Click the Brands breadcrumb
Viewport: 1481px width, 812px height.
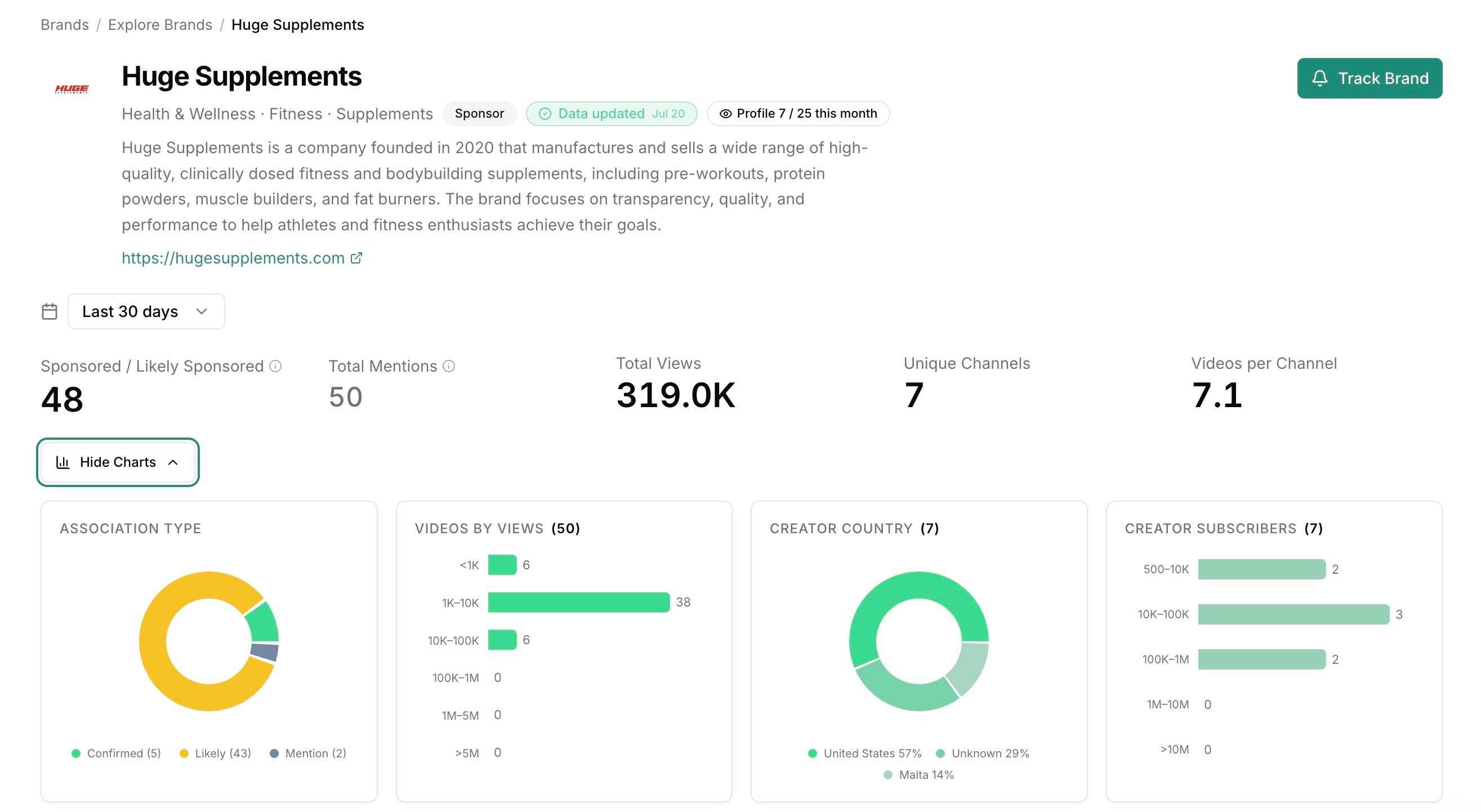tap(65, 25)
